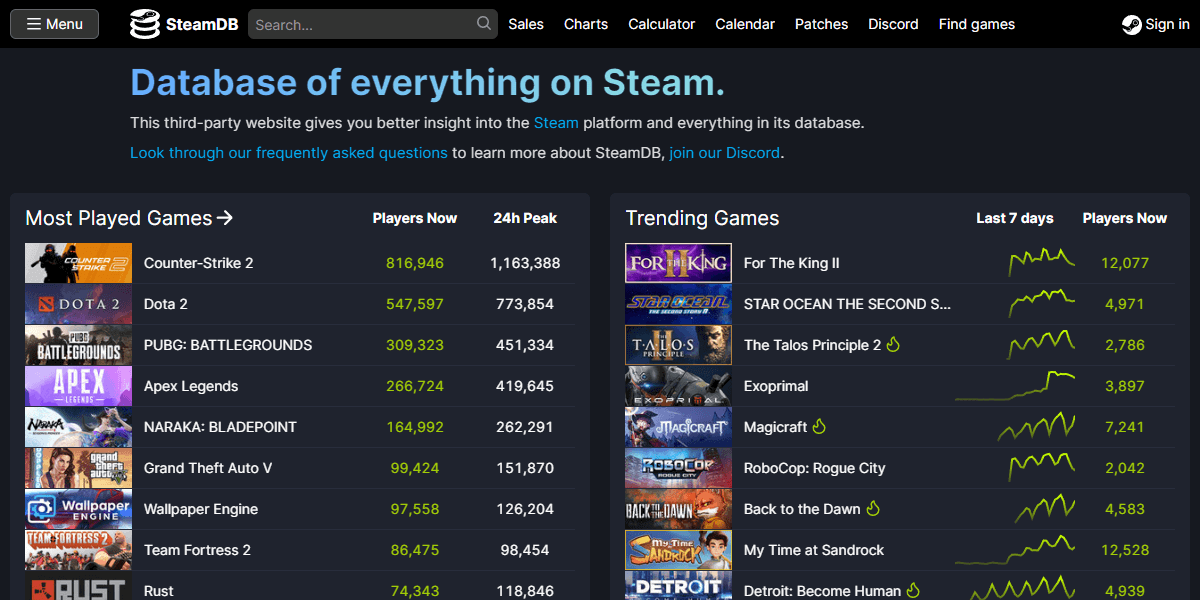Open the Charts page from the navigation
The width and height of the screenshot is (1200, 600).
[x=585, y=24]
